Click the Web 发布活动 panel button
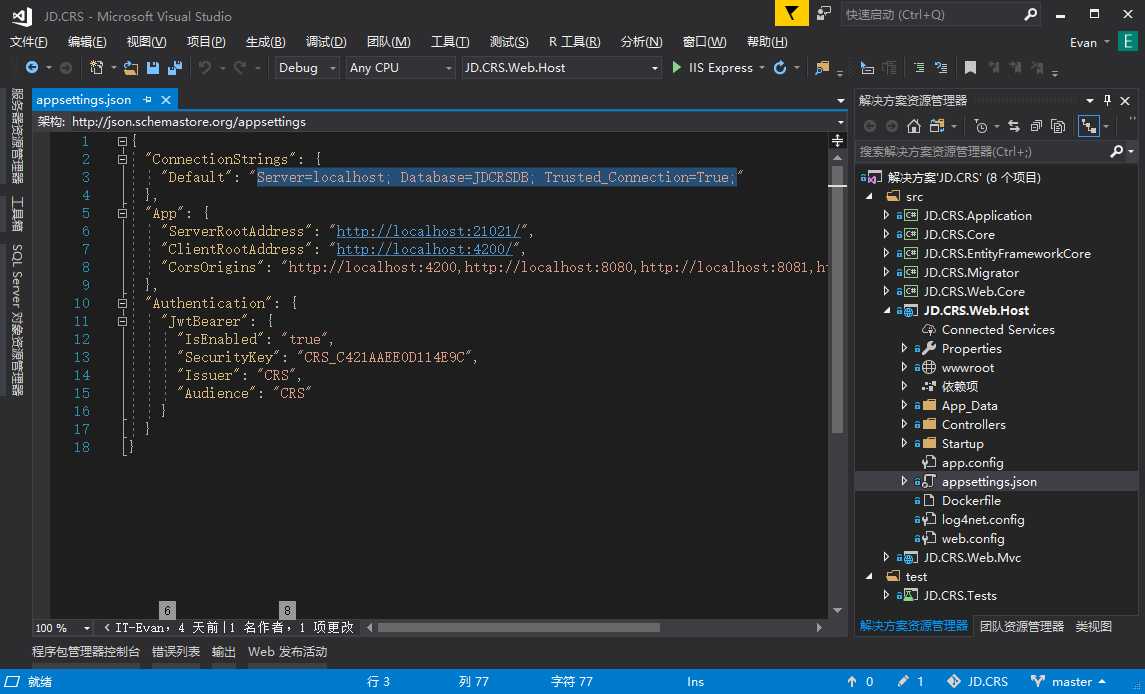This screenshot has height=694, width=1145. click(x=288, y=651)
